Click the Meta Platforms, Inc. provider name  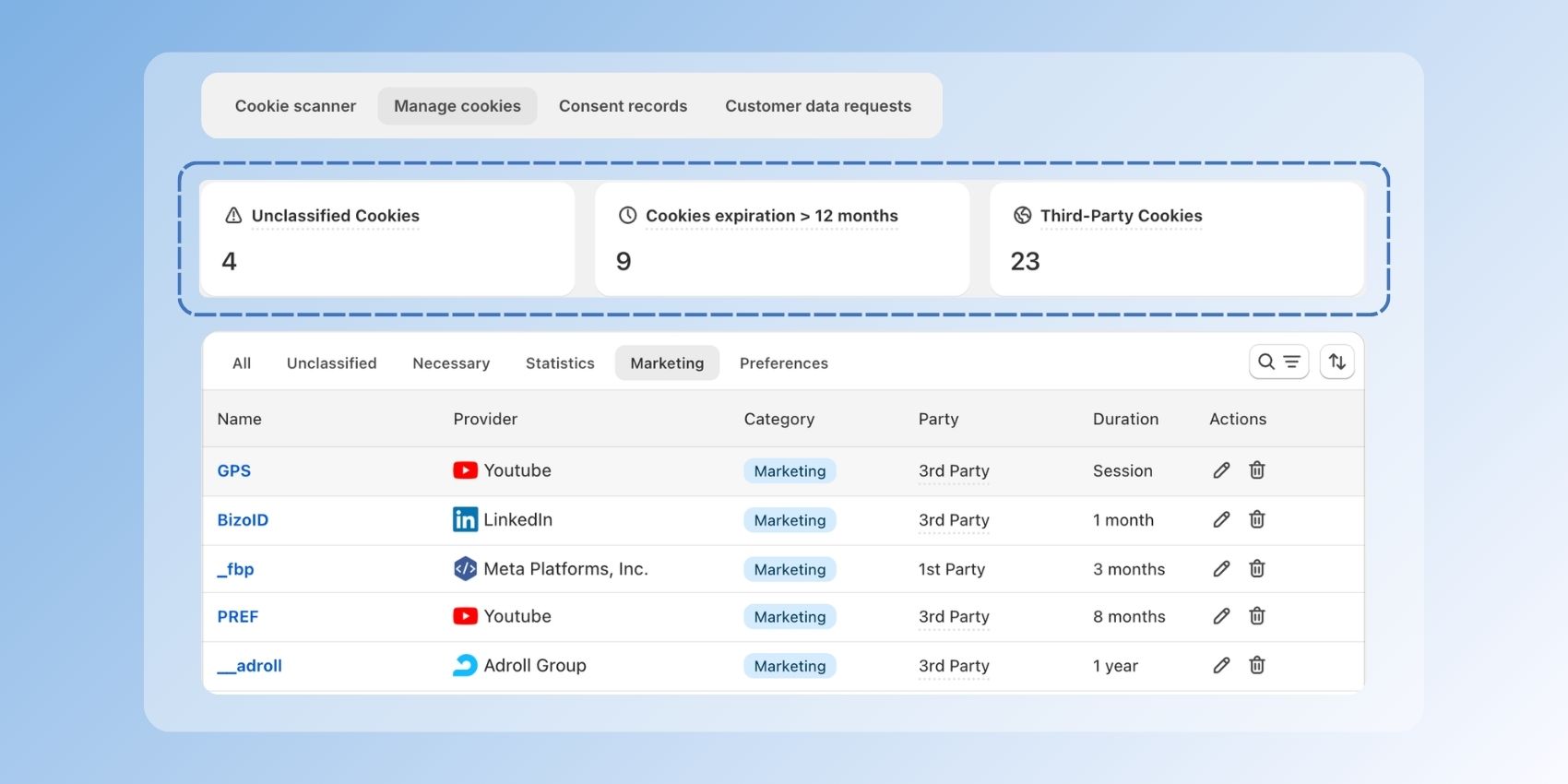(x=565, y=569)
